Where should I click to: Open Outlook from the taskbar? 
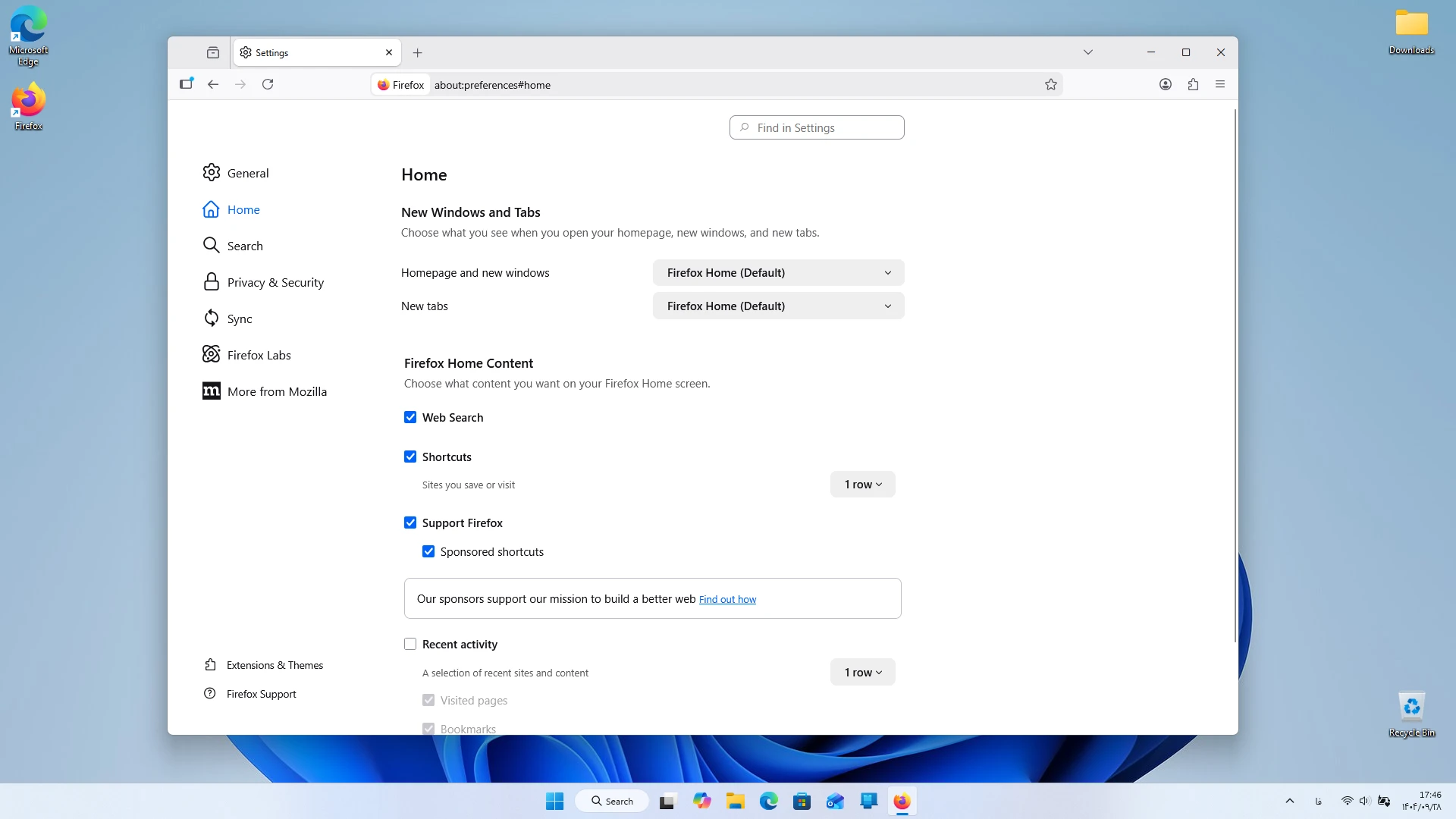835,801
